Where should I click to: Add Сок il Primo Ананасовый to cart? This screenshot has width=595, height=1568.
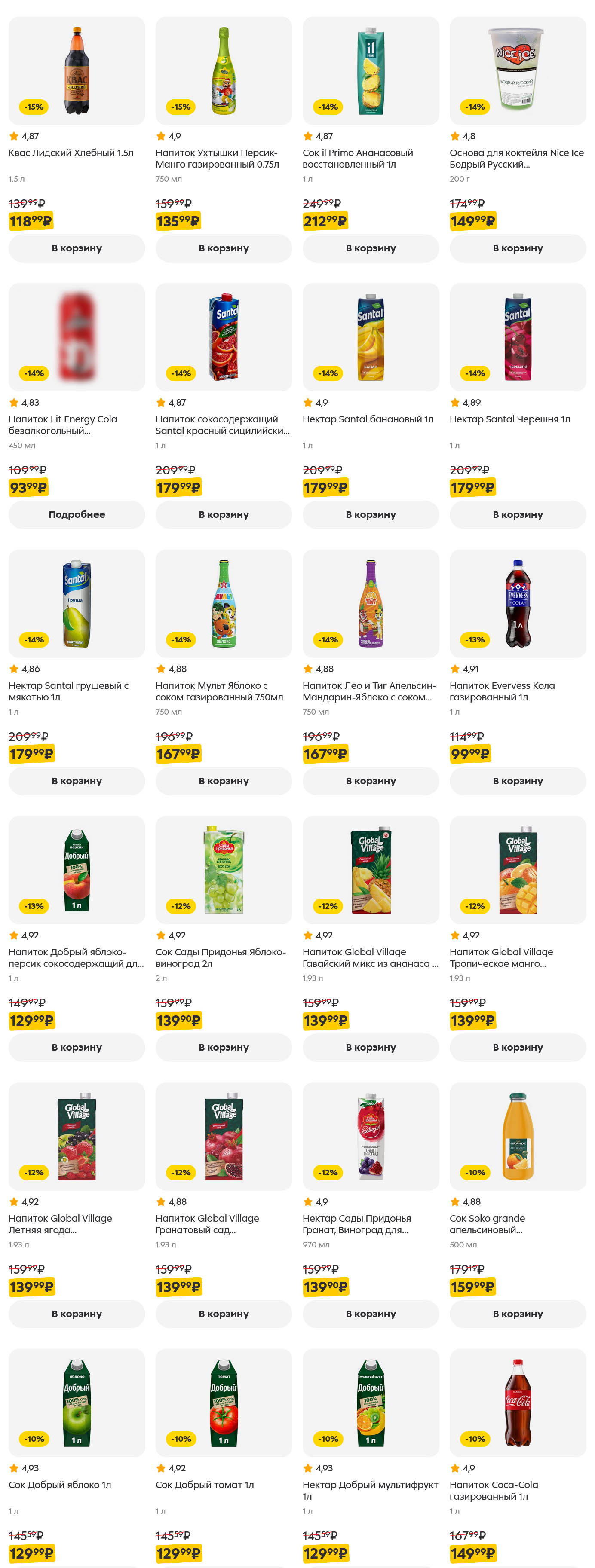(x=370, y=248)
